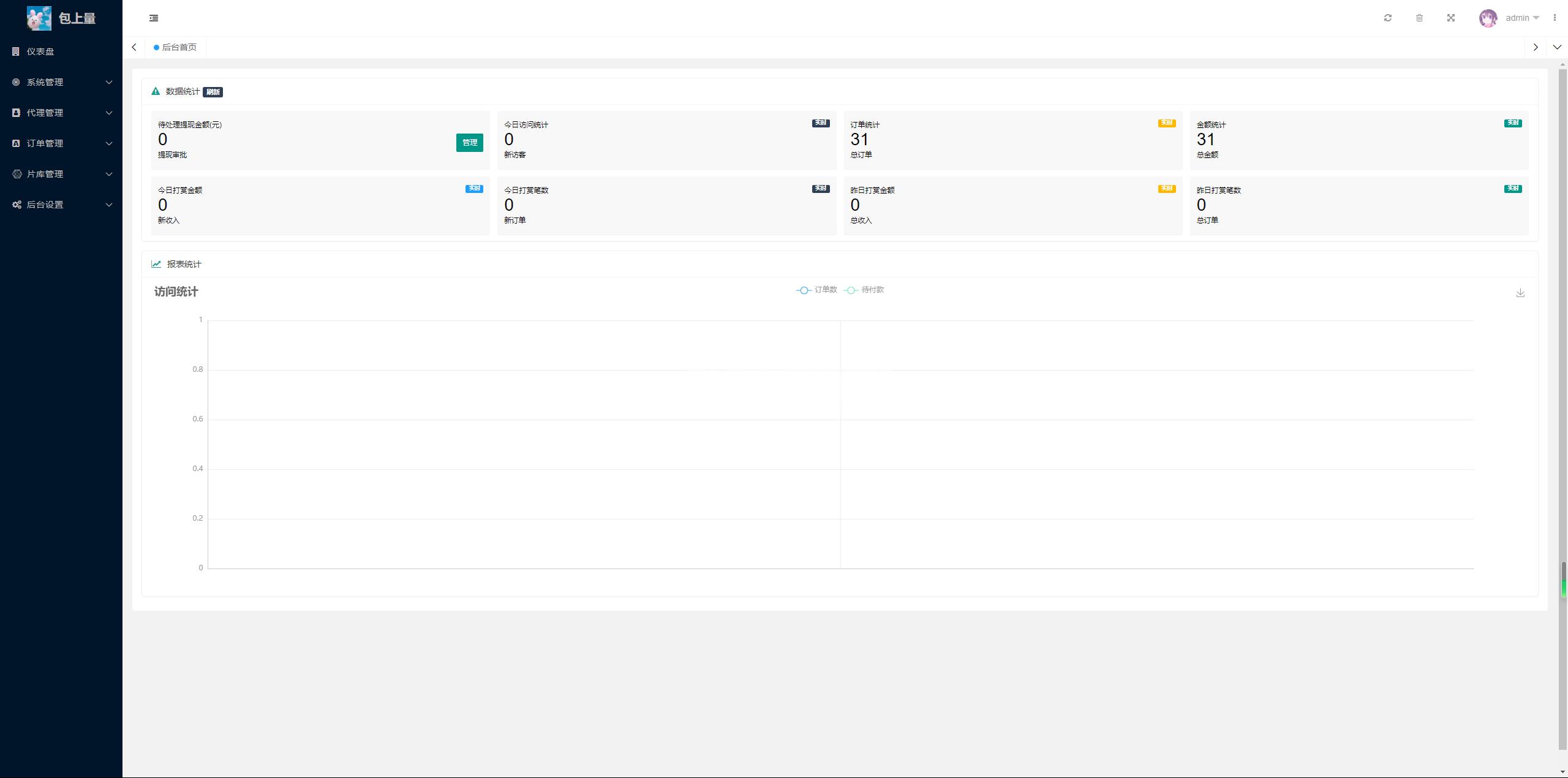
Task: Click the 实时 badge on 今日打赏金额
Action: (x=474, y=189)
